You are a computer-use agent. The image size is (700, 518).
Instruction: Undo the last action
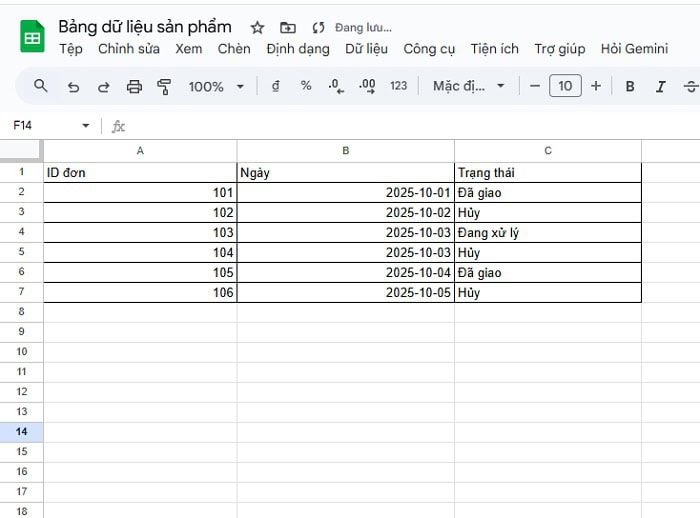point(73,87)
